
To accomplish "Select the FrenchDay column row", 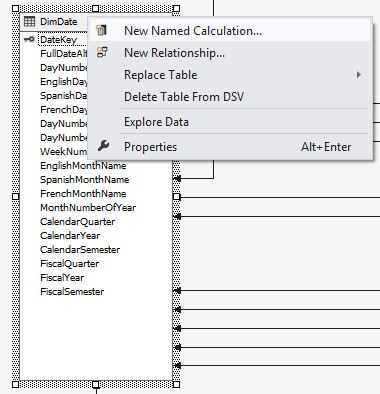I will tap(64, 109).
